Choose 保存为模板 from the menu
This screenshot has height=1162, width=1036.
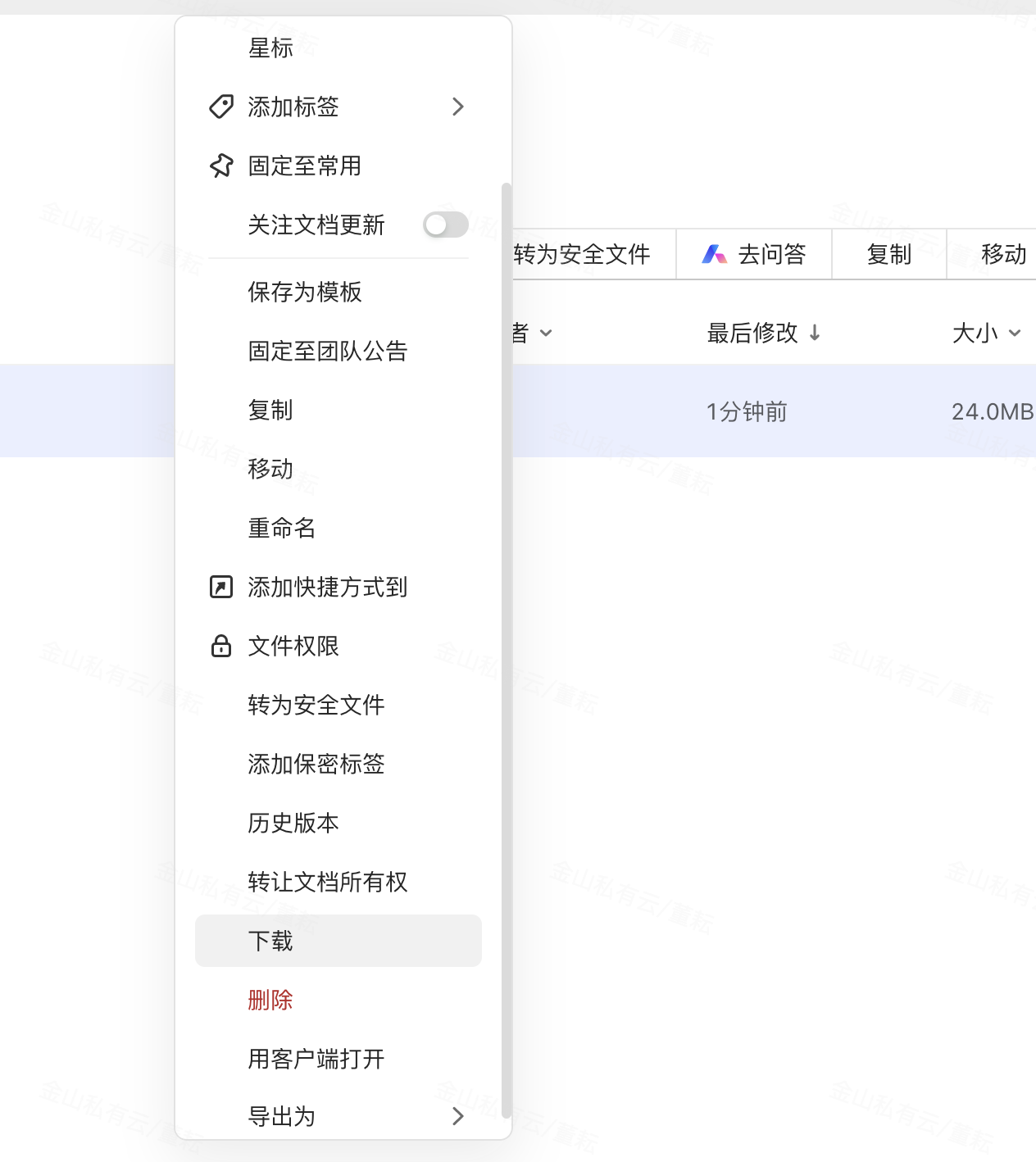[x=305, y=292]
